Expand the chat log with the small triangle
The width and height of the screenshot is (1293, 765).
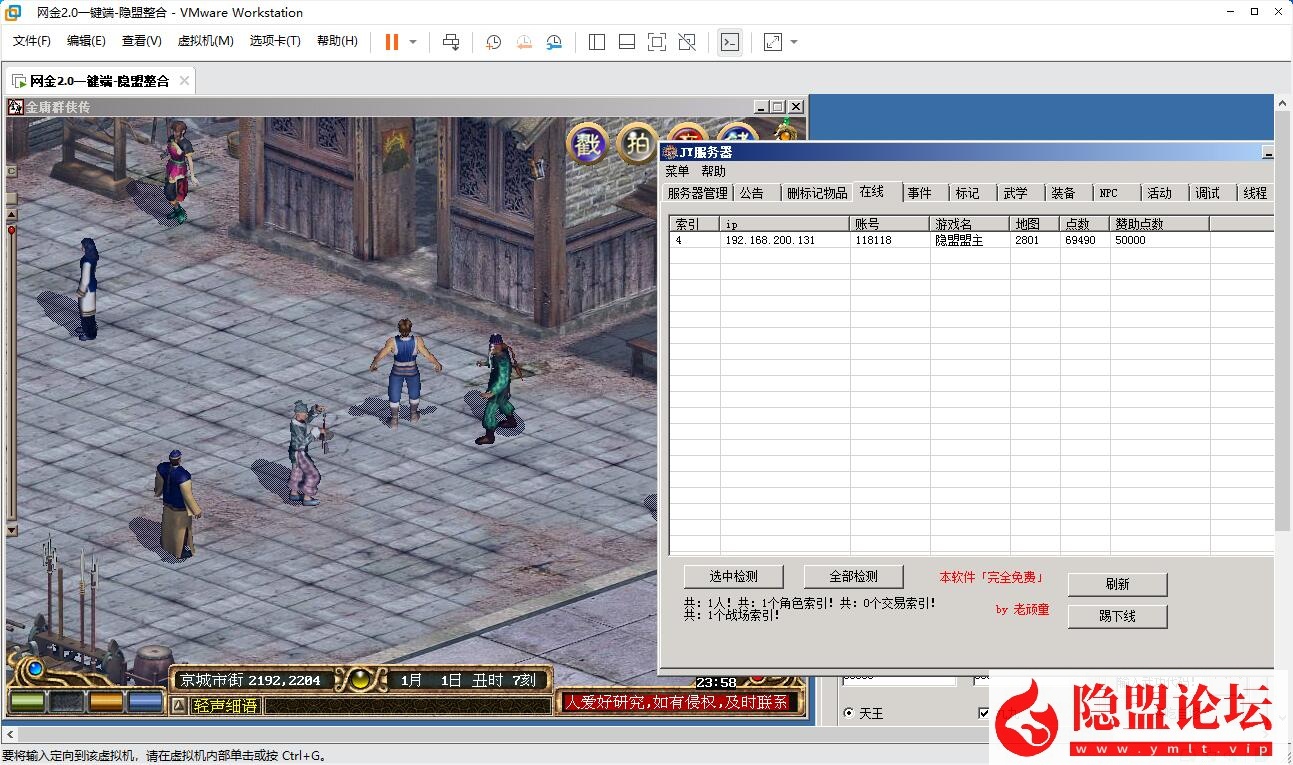[179, 704]
